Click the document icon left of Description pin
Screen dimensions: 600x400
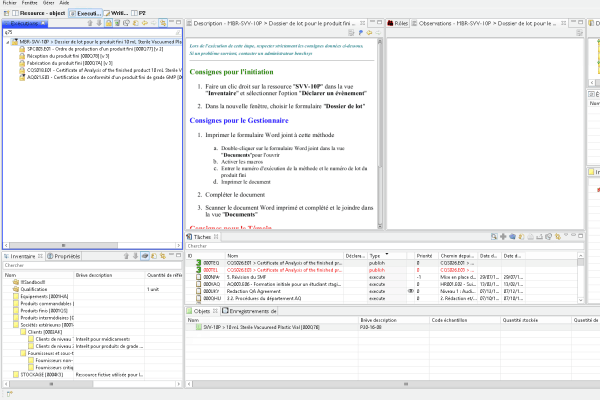(x=351, y=33)
